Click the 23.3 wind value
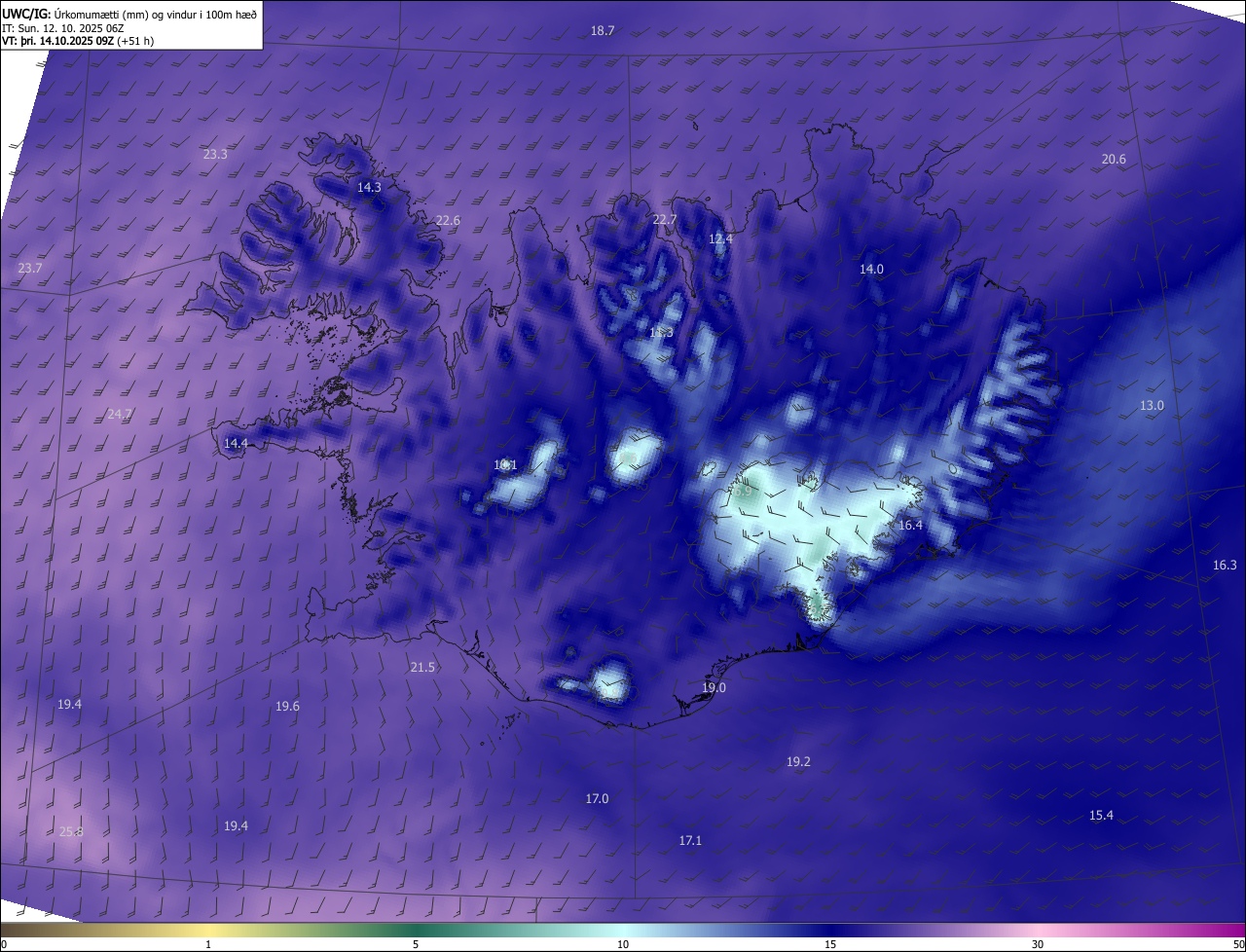 click(215, 154)
